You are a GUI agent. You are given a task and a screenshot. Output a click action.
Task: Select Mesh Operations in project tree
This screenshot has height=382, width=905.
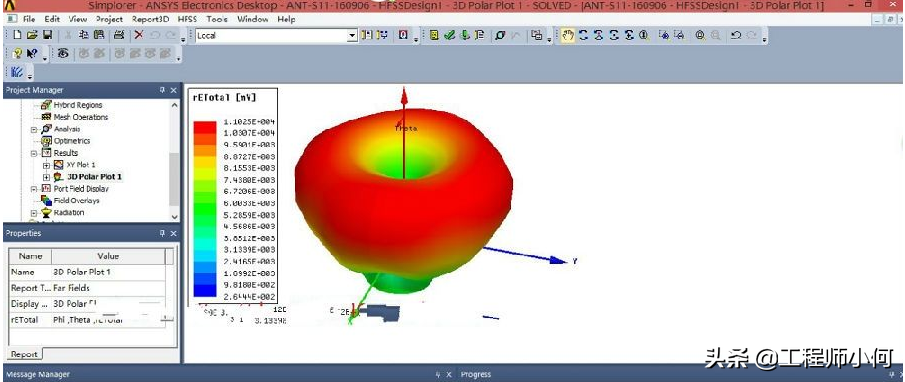tap(81, 117)
